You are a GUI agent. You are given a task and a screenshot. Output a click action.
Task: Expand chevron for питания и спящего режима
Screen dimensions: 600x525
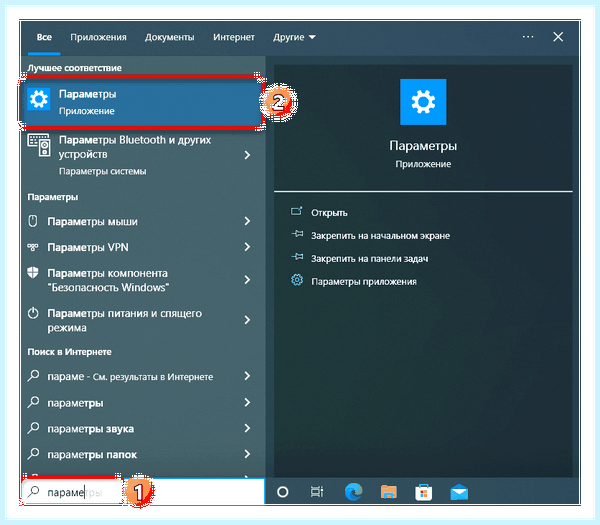point(247,320)
